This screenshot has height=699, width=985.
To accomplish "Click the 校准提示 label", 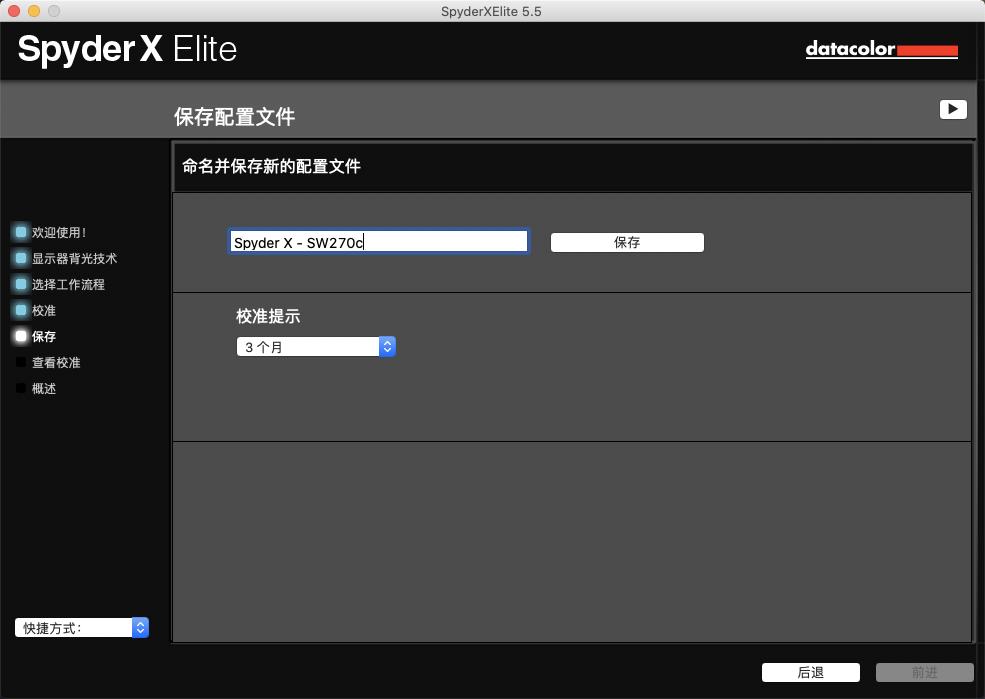I will 268,316.
